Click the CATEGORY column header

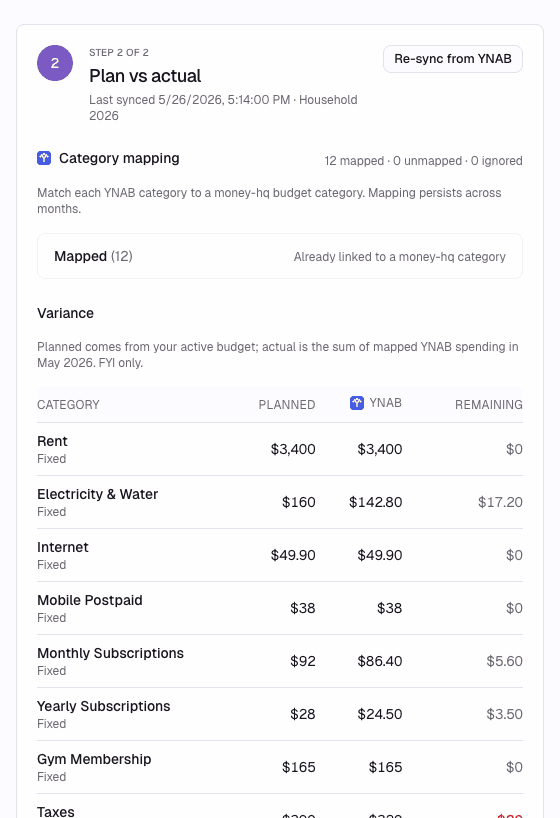pyautogui.click(x=68, y=405)
